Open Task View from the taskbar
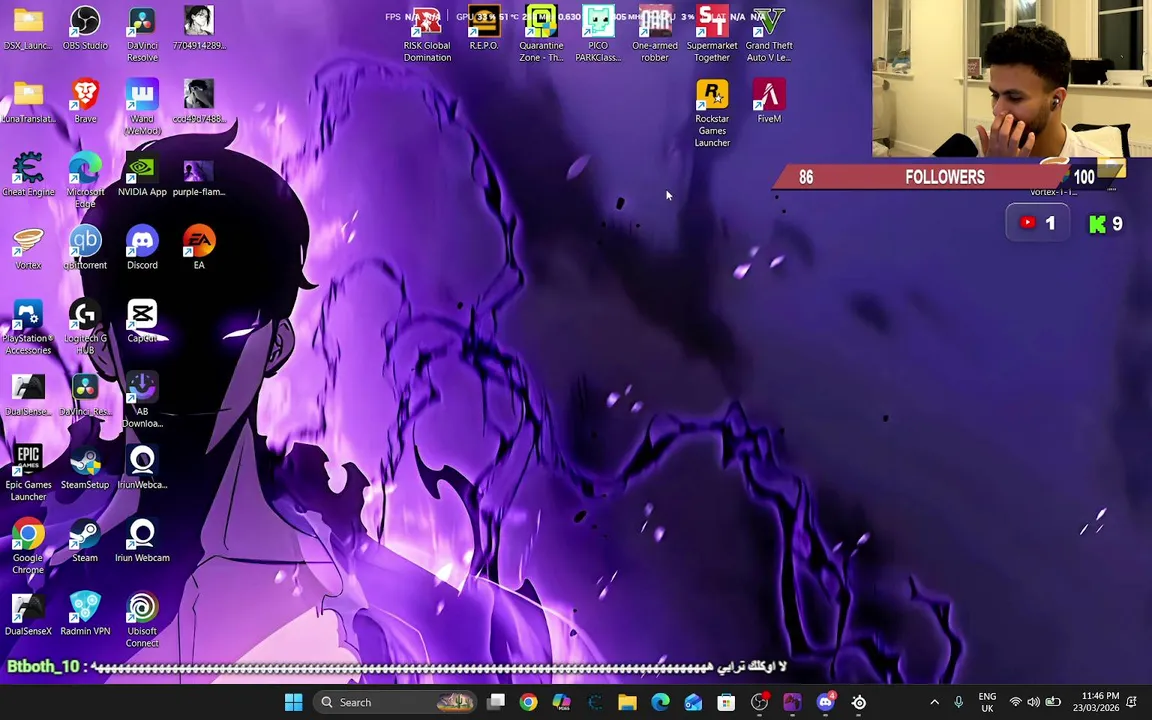1152x720 pixels. point(496,702)
